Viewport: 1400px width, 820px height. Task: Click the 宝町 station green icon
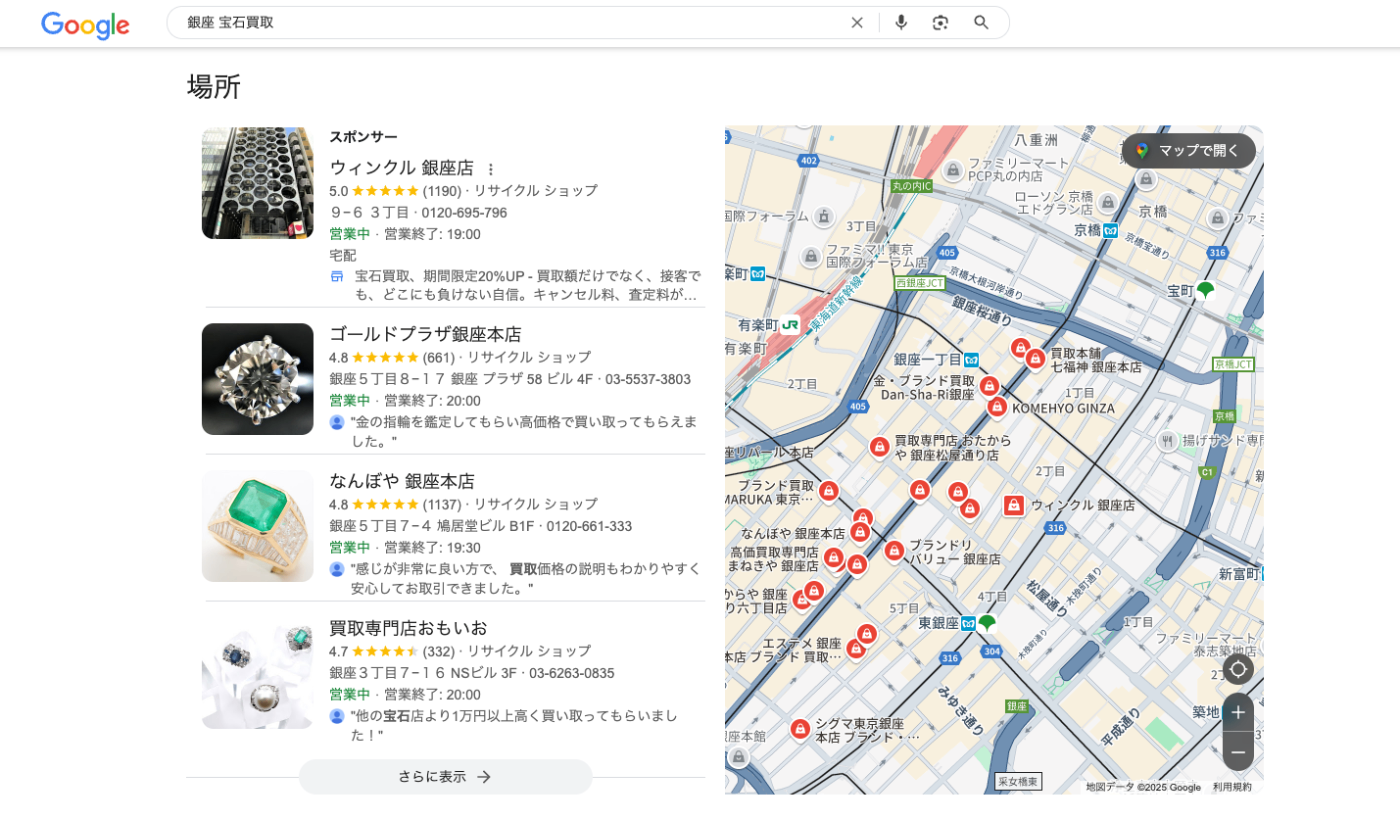(1205, 291)
